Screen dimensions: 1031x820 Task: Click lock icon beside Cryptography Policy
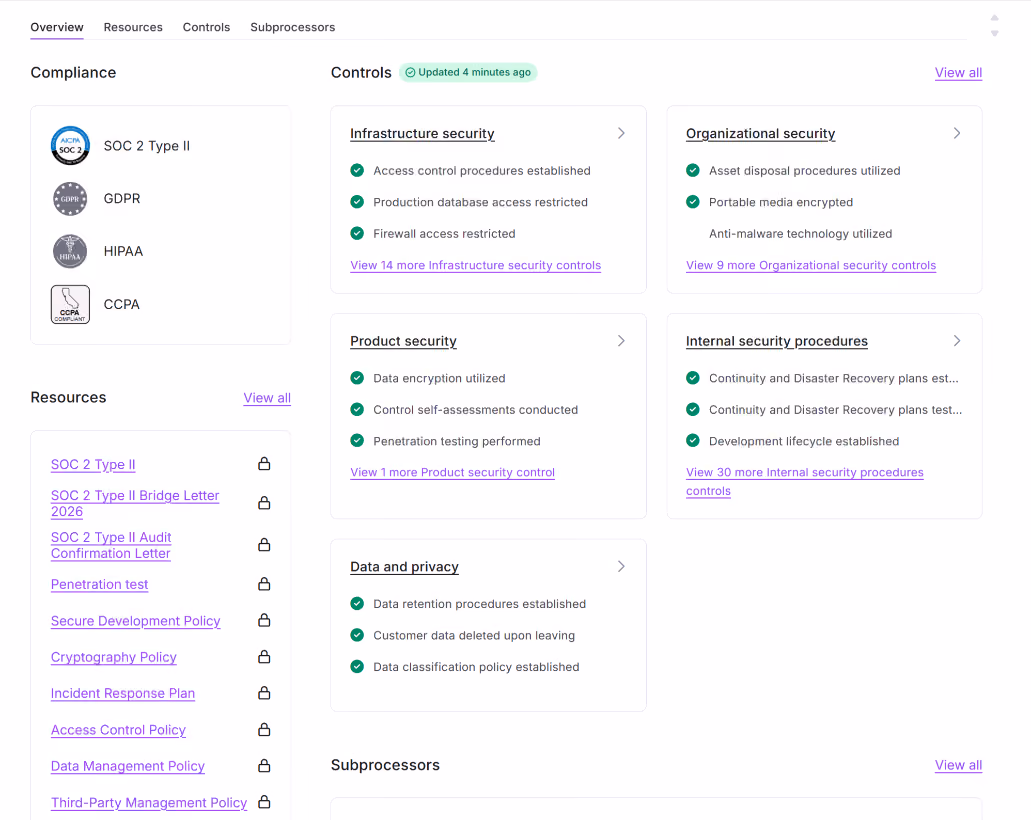(264, 657)
